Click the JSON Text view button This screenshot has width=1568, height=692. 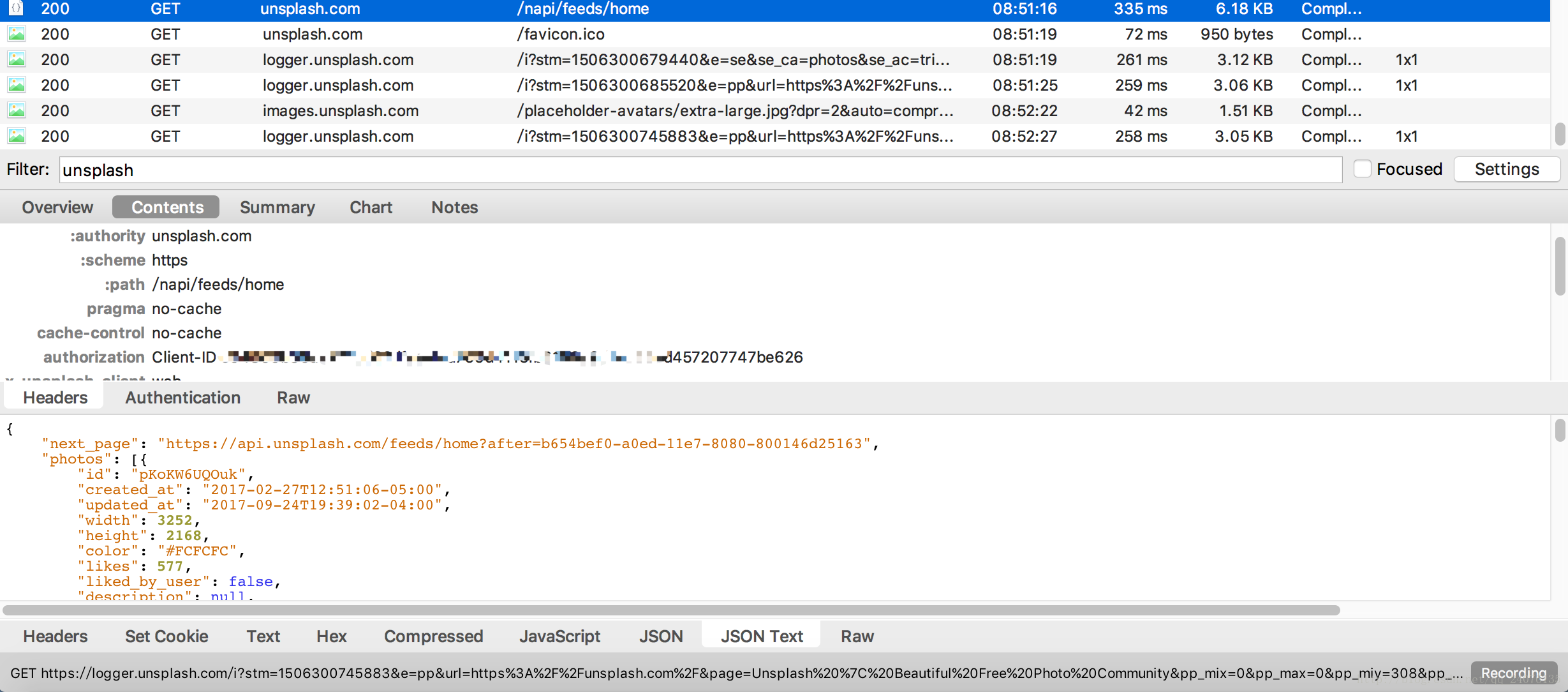(x=761, y=636)
